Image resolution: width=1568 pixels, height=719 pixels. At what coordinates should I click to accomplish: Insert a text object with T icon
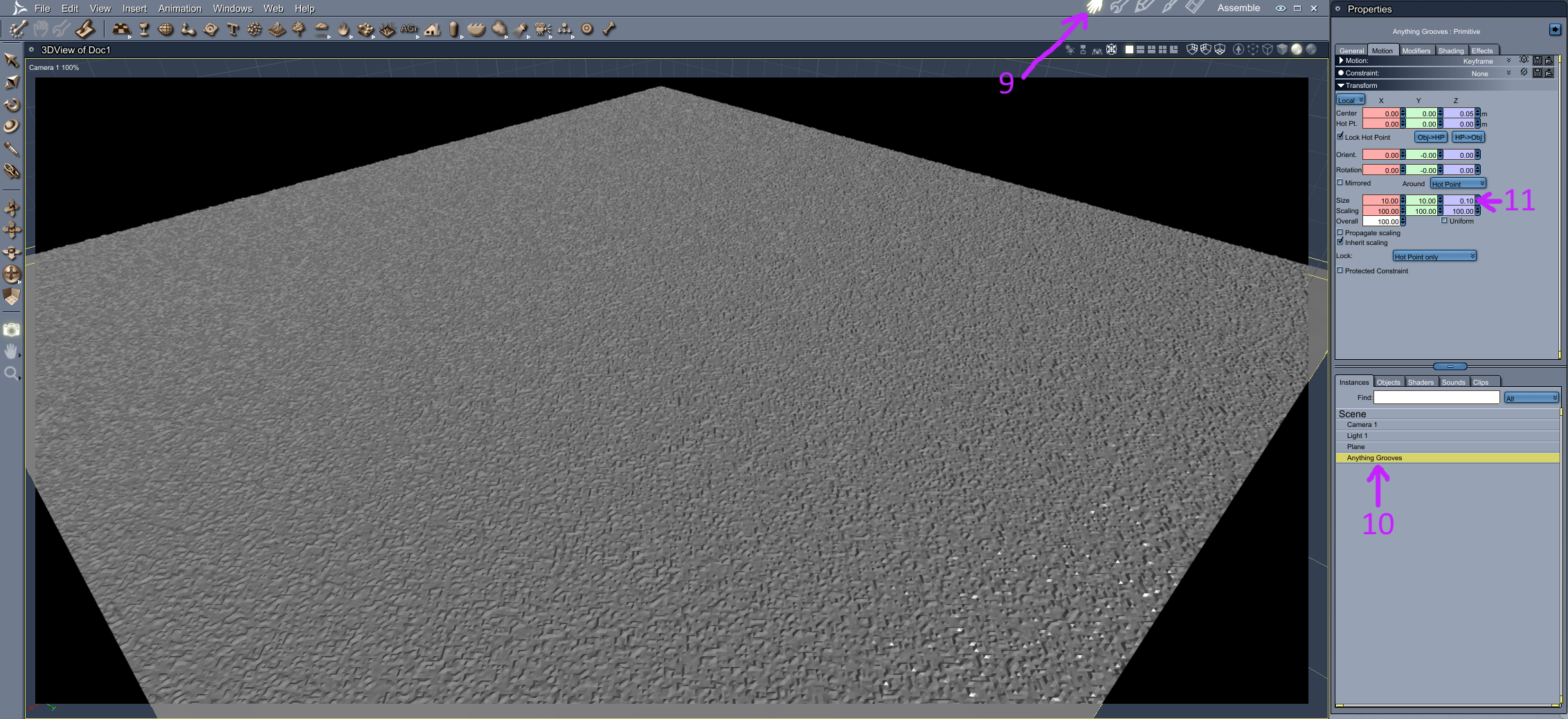pyautogui.click(x=233, y=29)
